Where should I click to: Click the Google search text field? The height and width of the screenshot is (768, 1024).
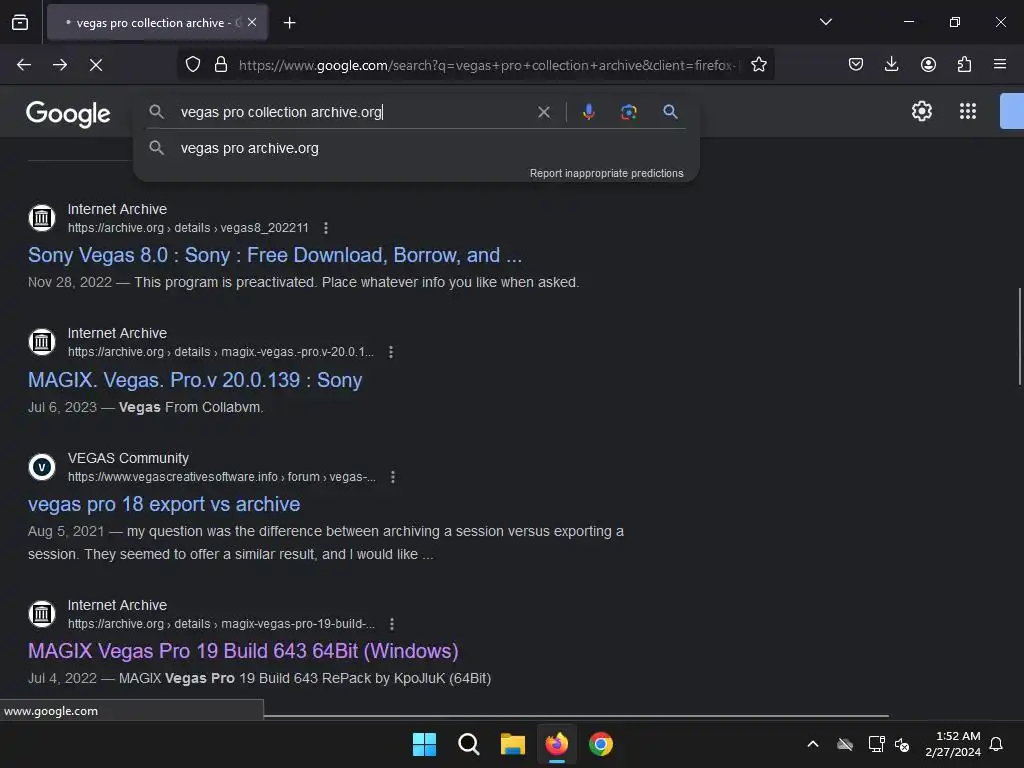tap(353, 112)
